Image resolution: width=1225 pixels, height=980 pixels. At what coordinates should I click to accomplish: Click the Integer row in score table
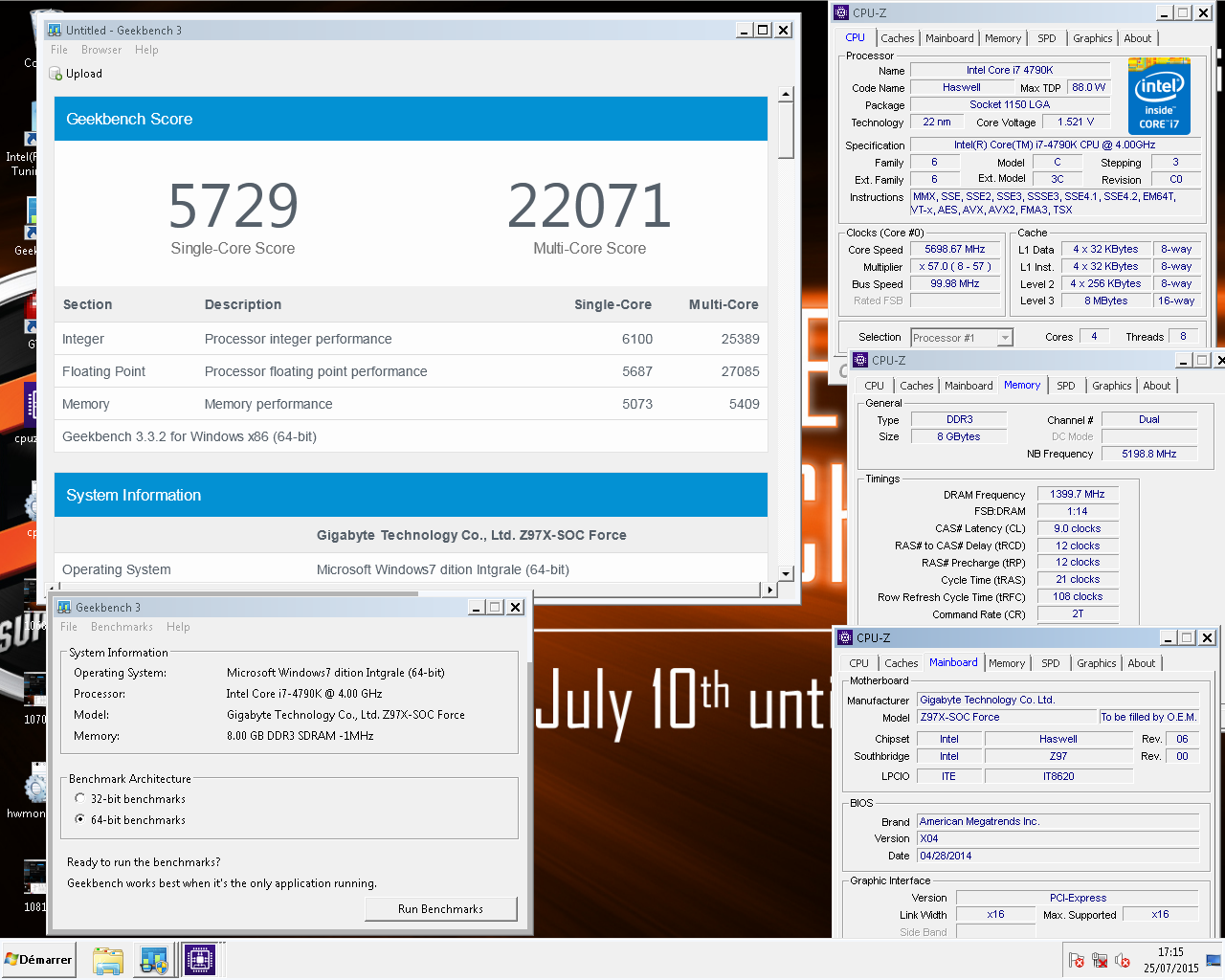pos(411,339)
